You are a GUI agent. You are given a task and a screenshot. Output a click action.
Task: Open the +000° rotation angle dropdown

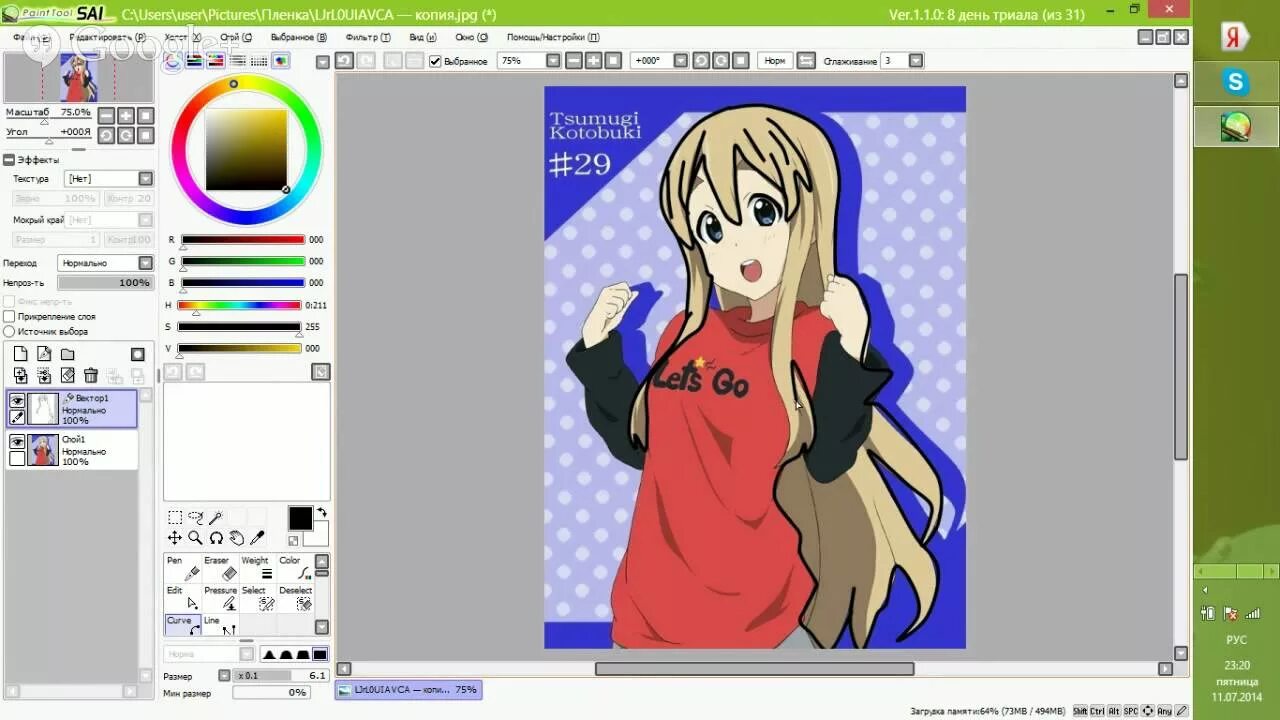click(x=681, y=61)
